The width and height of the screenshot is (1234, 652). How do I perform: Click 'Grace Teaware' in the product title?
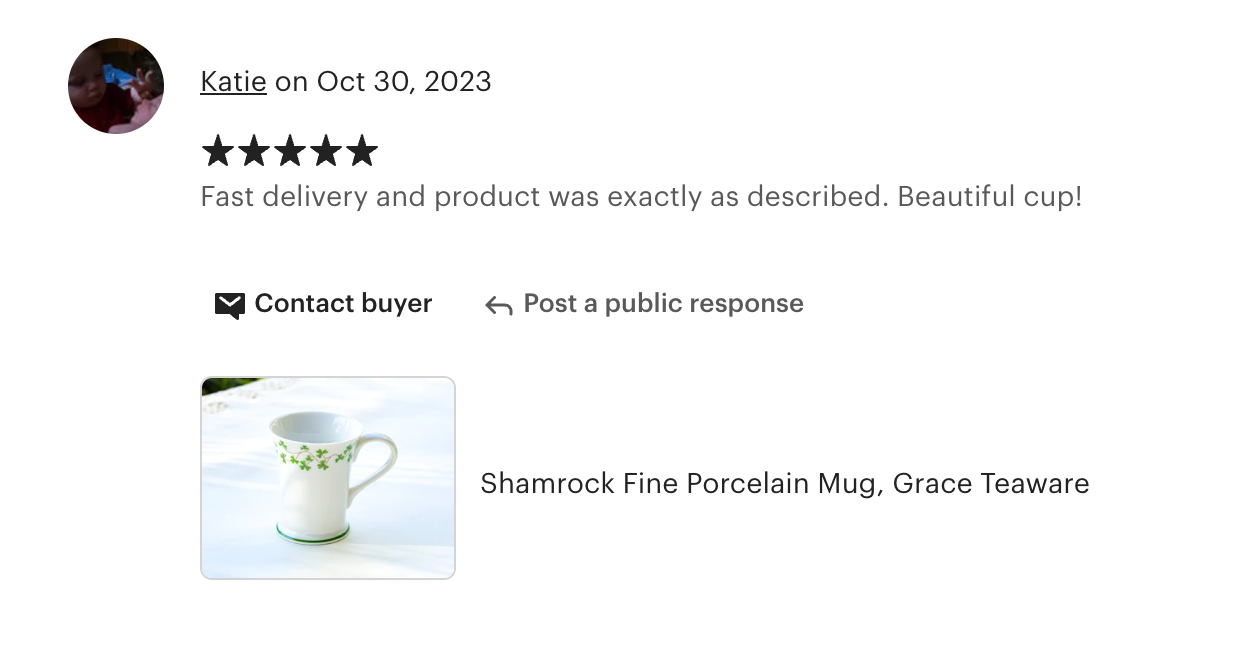[x=990, y=484]
